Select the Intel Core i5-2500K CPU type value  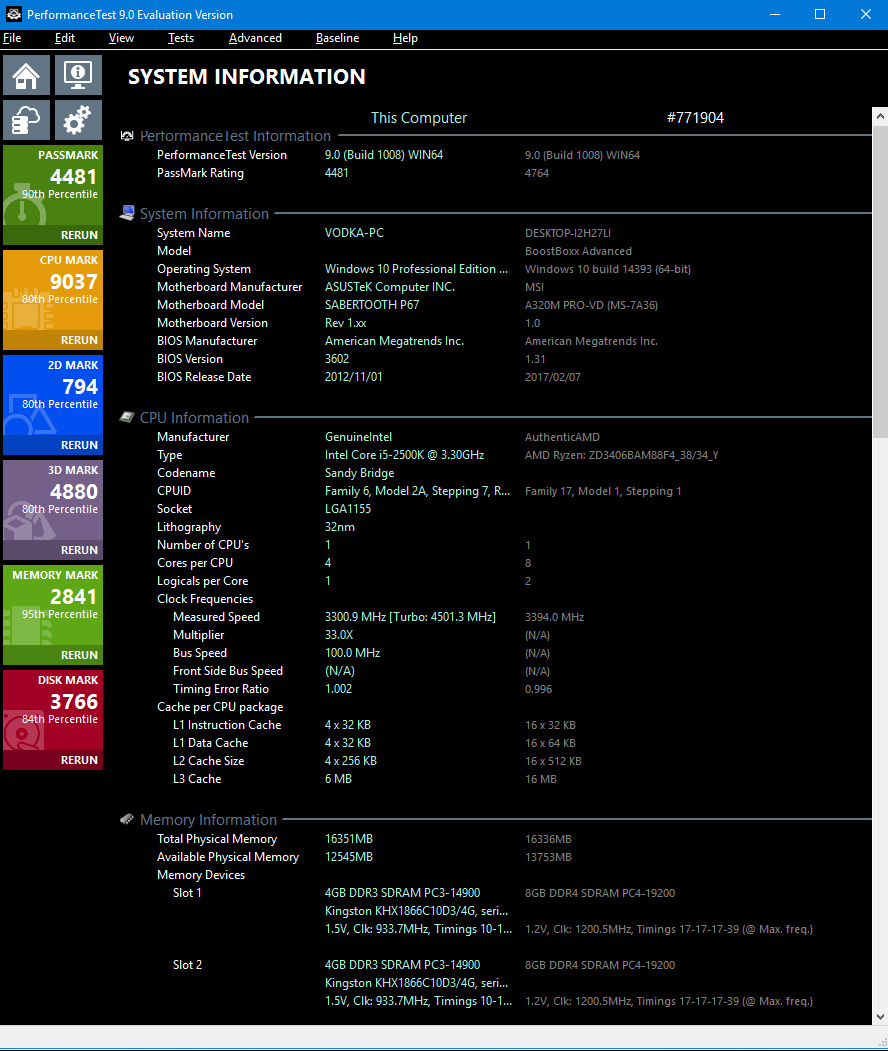[404, 454]
